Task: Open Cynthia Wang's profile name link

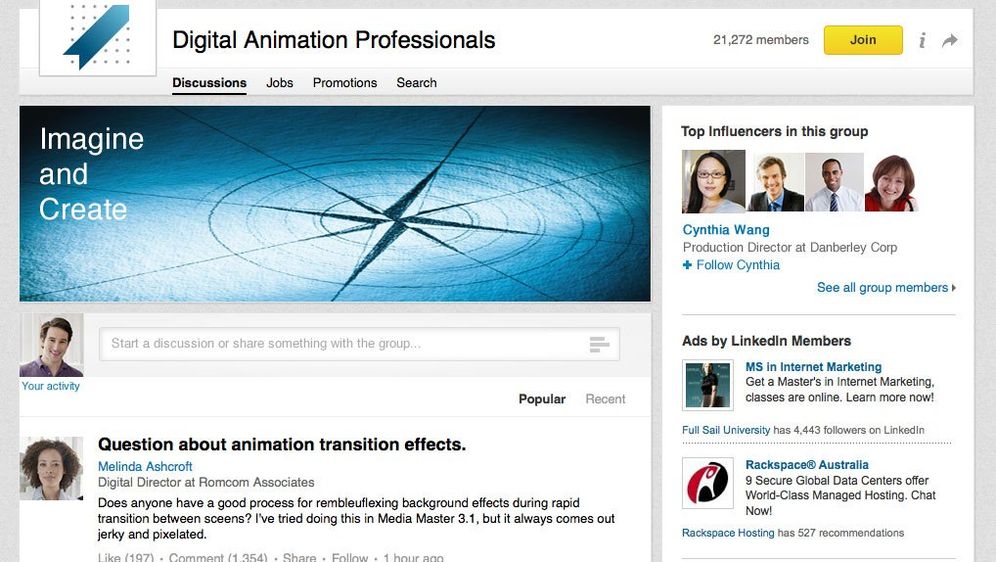Action: pos(726,230)
